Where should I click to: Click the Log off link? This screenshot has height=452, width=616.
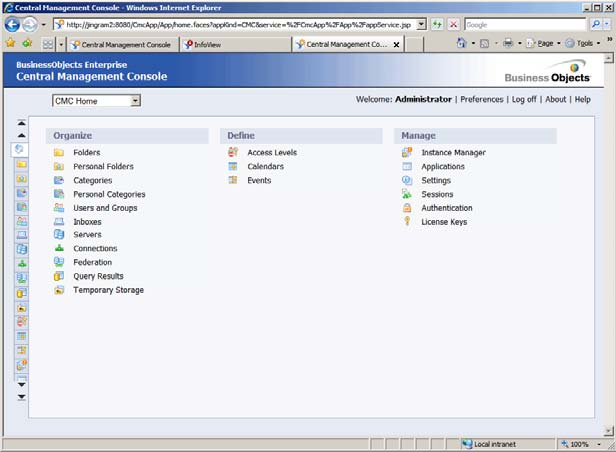pos(524,99)
